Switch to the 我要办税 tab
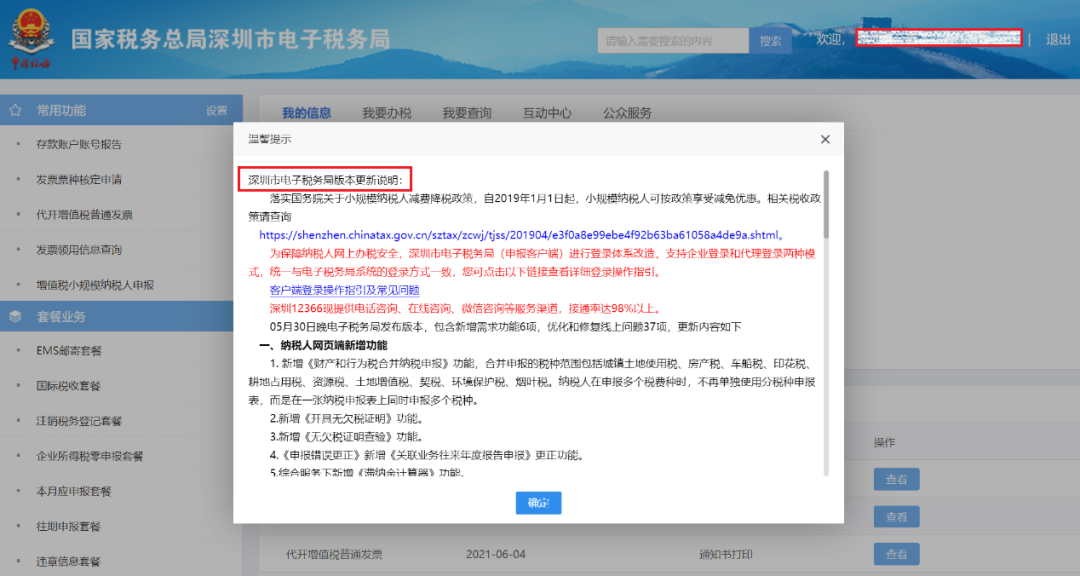The height and width of the screenshot is (576, 1080). [386, 113]
